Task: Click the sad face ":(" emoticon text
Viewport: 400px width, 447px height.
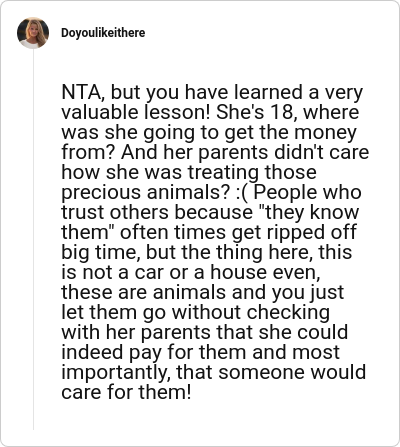Action: click(242, 192)
